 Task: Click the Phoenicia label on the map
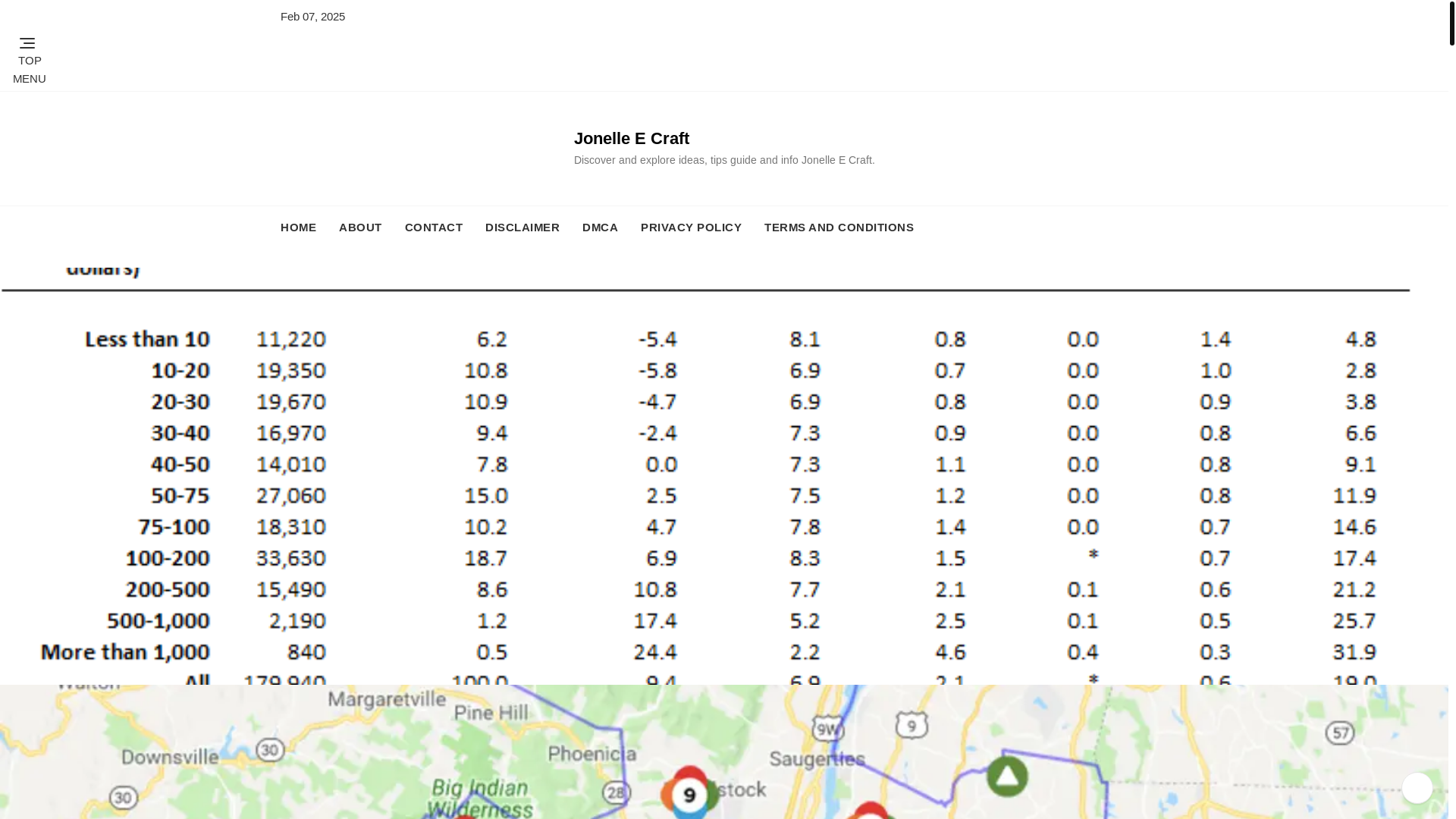pos(592,754)
